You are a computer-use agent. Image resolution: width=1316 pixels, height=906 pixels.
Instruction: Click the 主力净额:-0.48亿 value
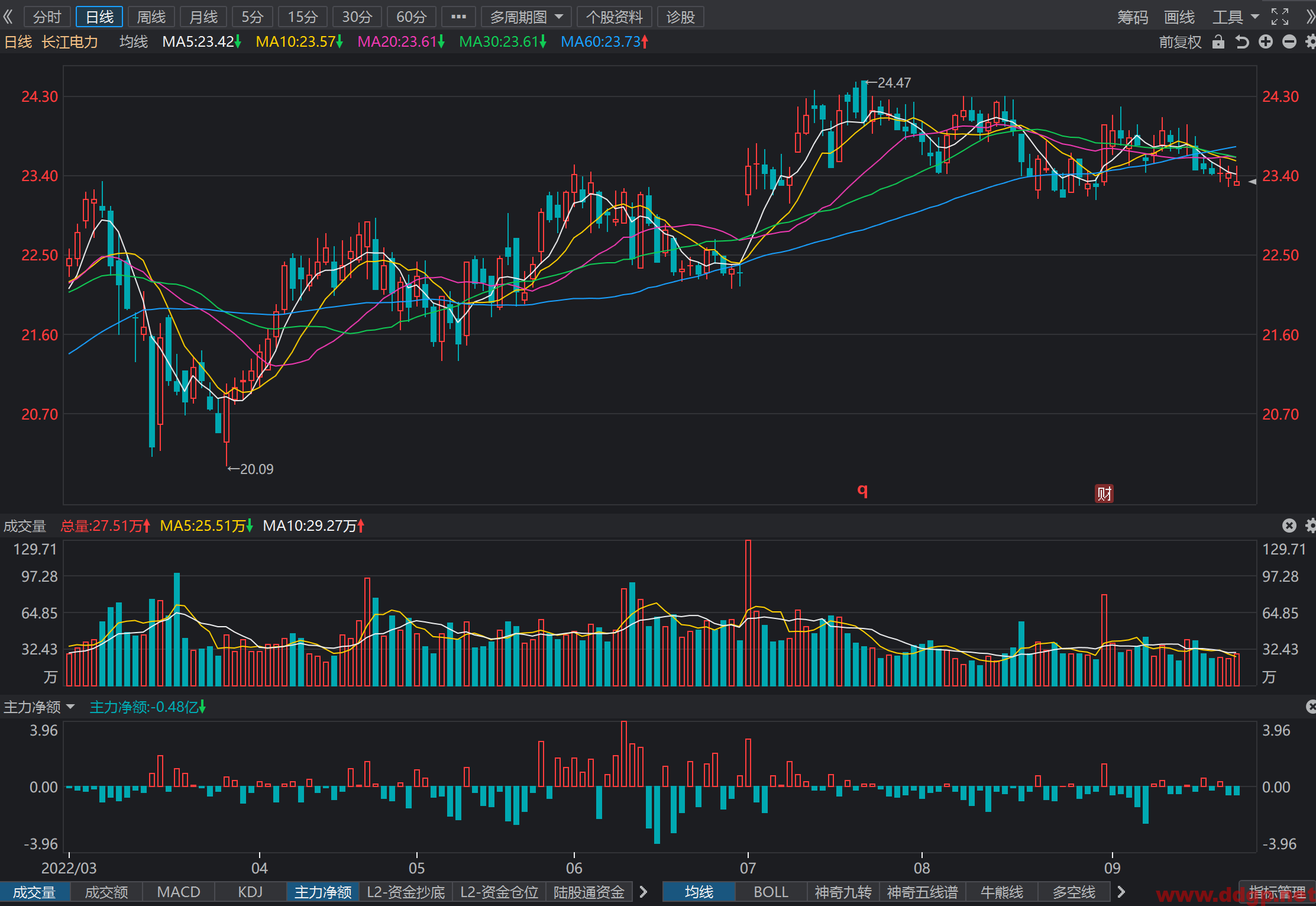tap(147, 707)
